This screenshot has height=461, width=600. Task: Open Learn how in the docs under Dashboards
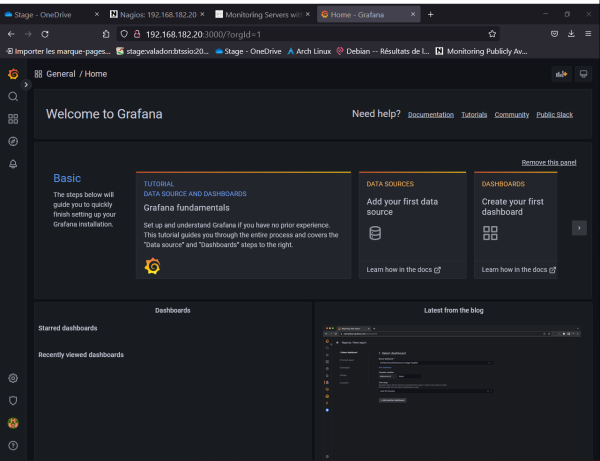point(518,270)
